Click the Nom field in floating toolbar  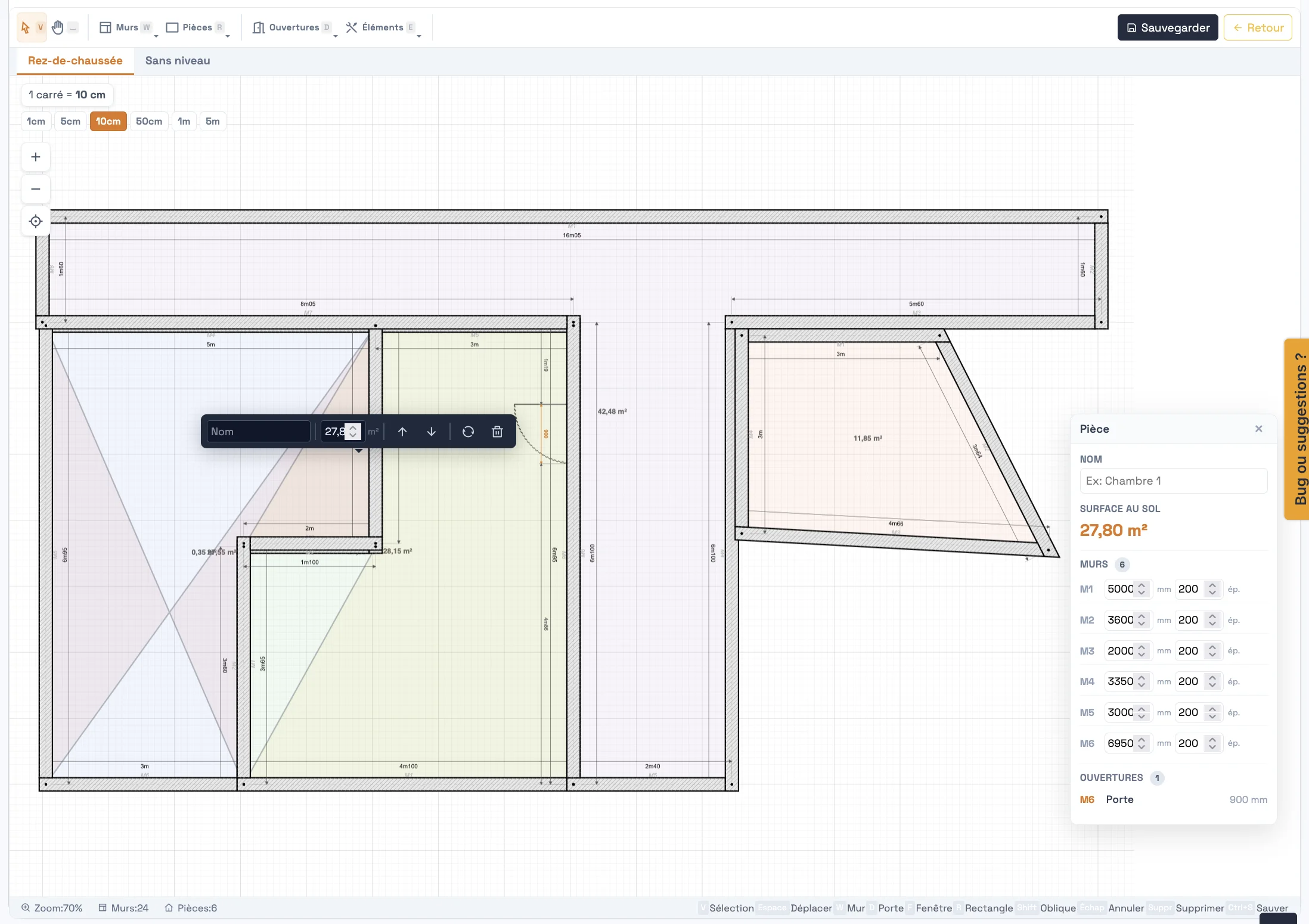coord(258,432)
